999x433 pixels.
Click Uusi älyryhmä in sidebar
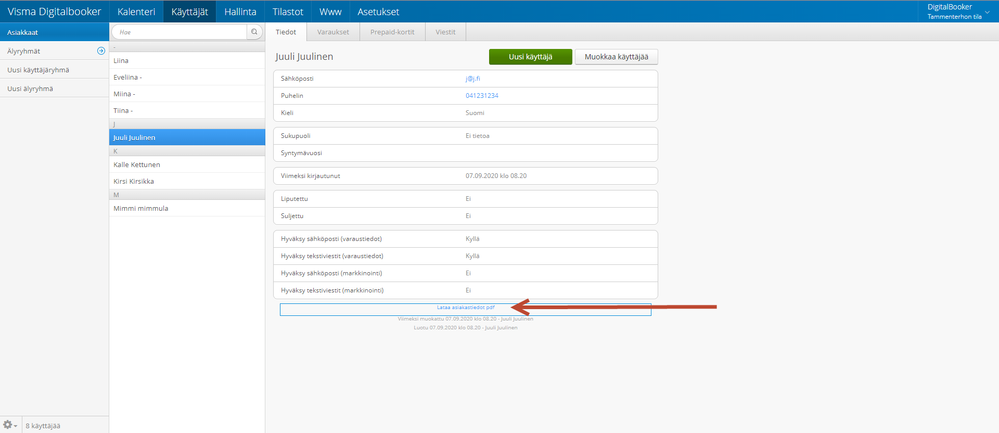pos(54,89)
